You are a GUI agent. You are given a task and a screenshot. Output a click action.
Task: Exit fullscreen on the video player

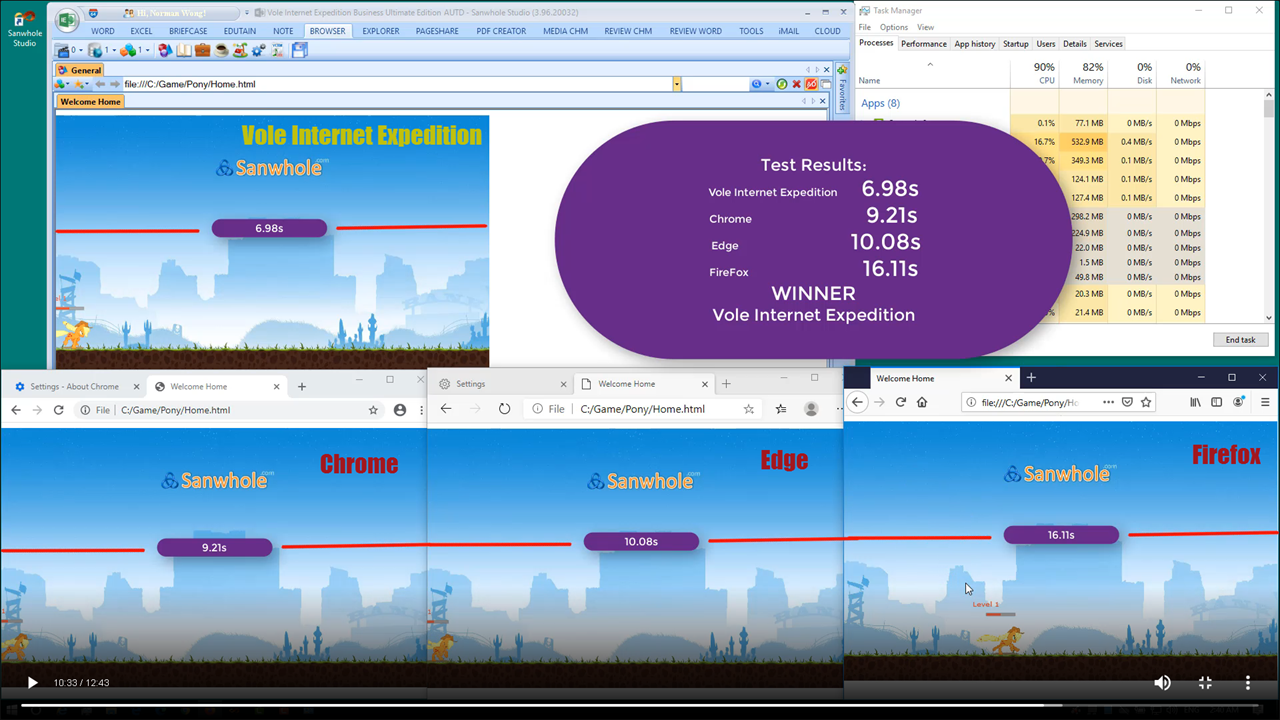(1205, 682)
